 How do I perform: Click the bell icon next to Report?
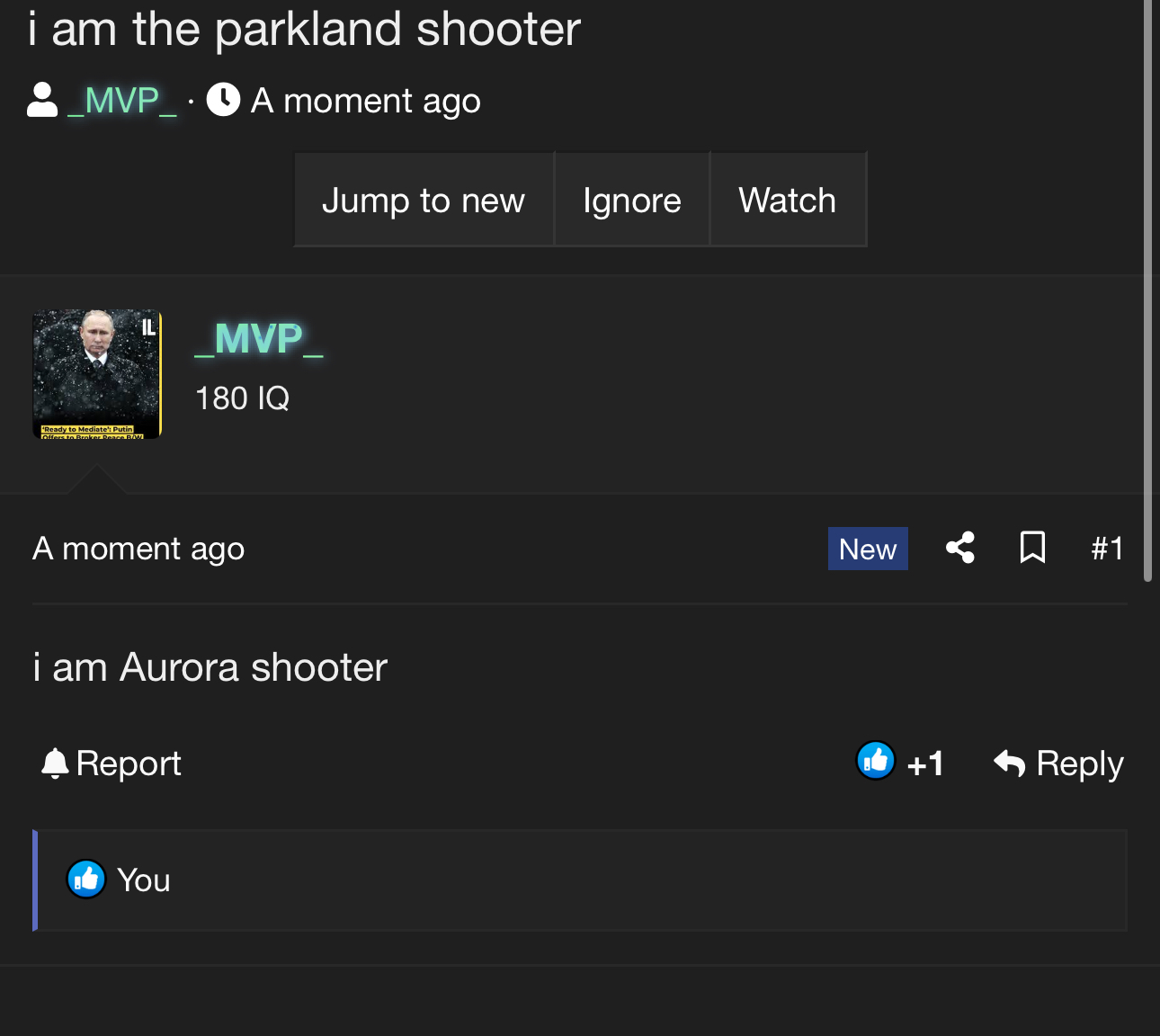coord(55,764)
